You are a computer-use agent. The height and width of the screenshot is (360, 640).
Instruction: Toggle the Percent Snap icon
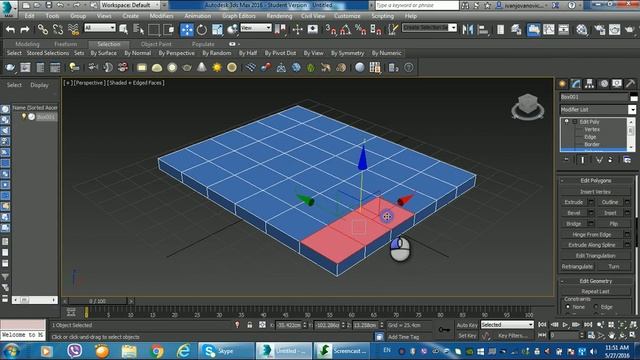click(x=360, y=29)
